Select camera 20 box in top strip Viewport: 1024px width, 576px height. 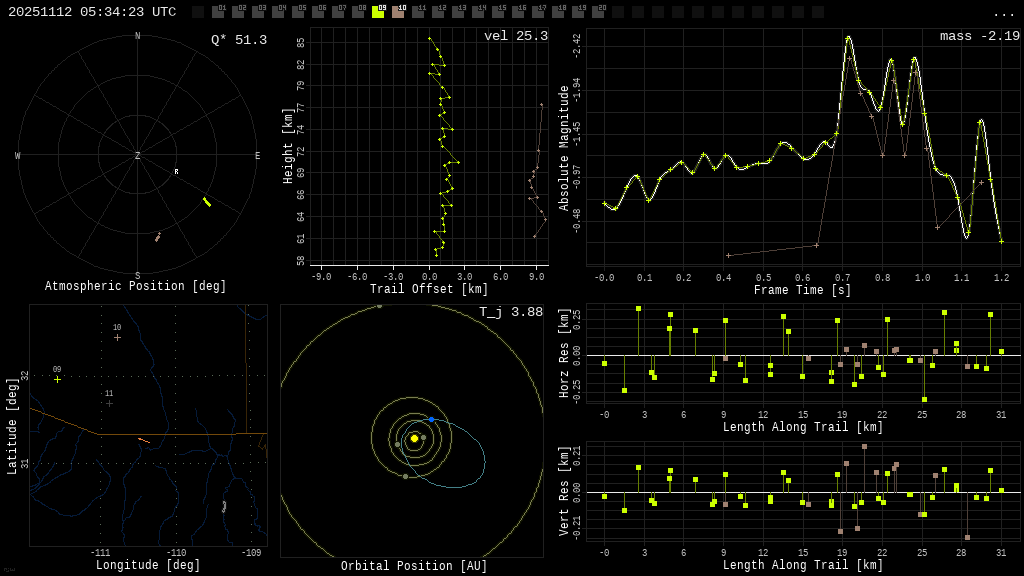click(x=598, y=12)
